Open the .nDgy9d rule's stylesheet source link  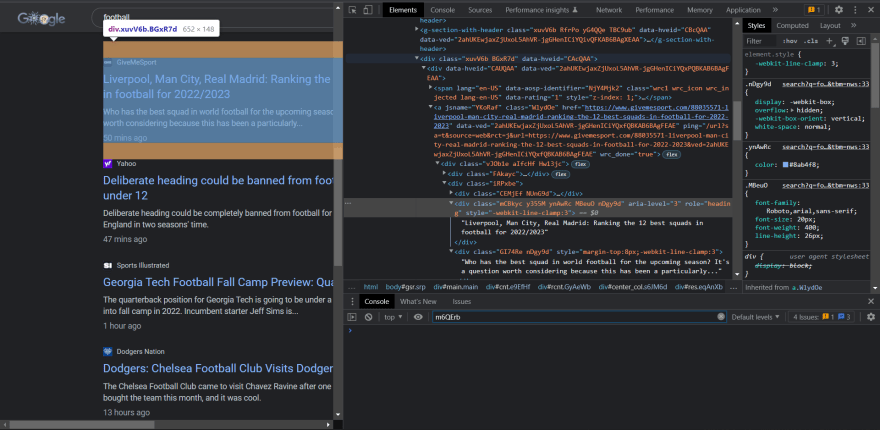[x=826, y=84]
